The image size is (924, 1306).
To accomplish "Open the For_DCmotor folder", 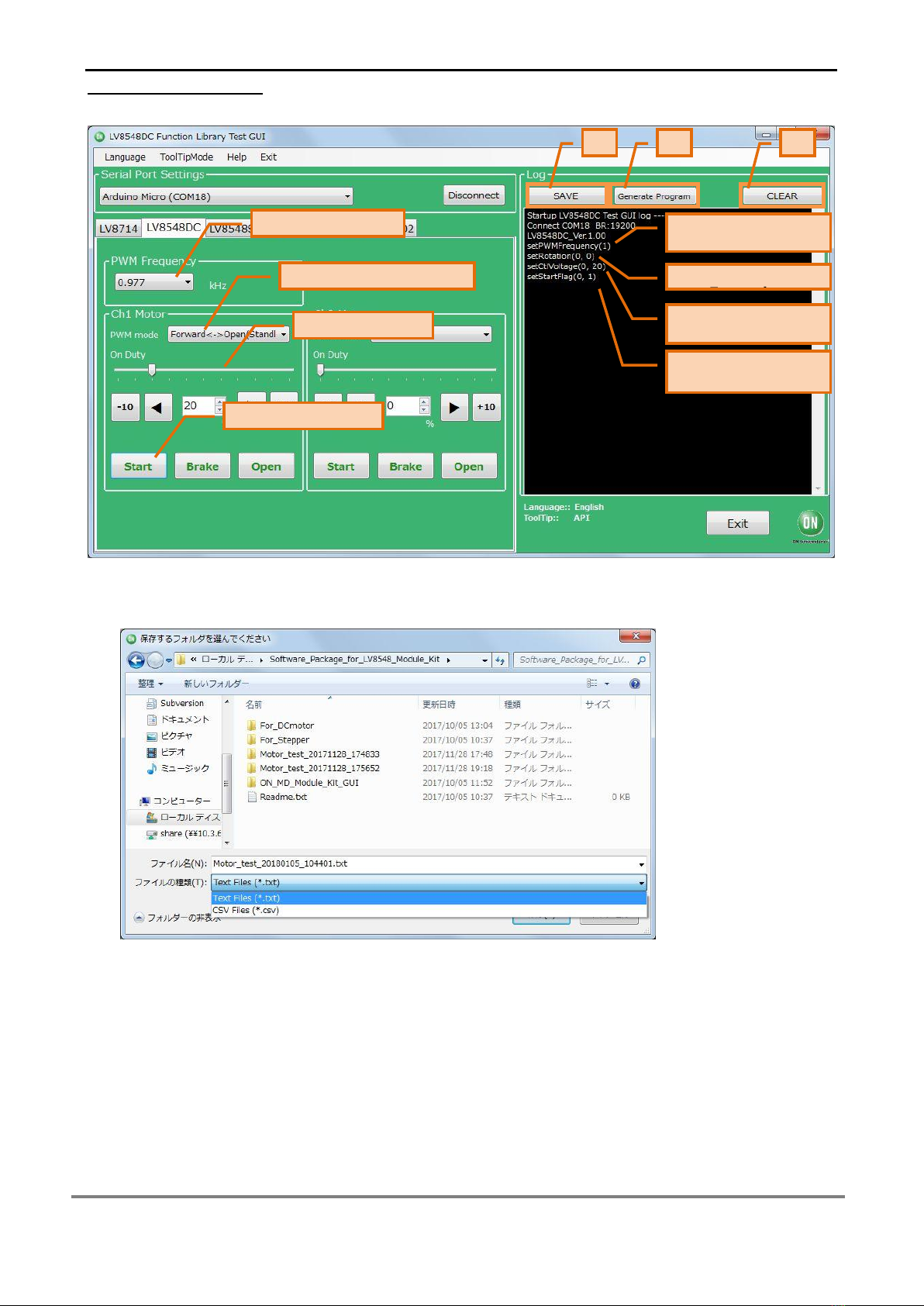I will point(286,725).
